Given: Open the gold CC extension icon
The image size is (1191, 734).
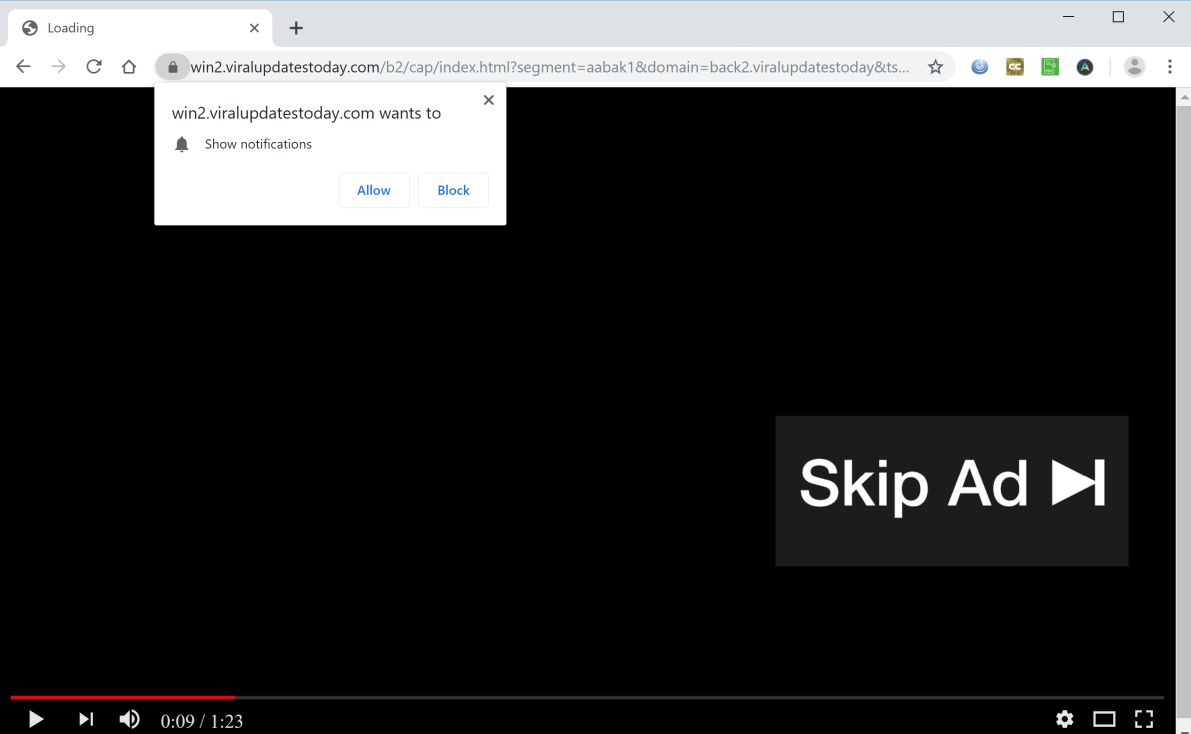Looking at the screenshot, I should 1014,66.
